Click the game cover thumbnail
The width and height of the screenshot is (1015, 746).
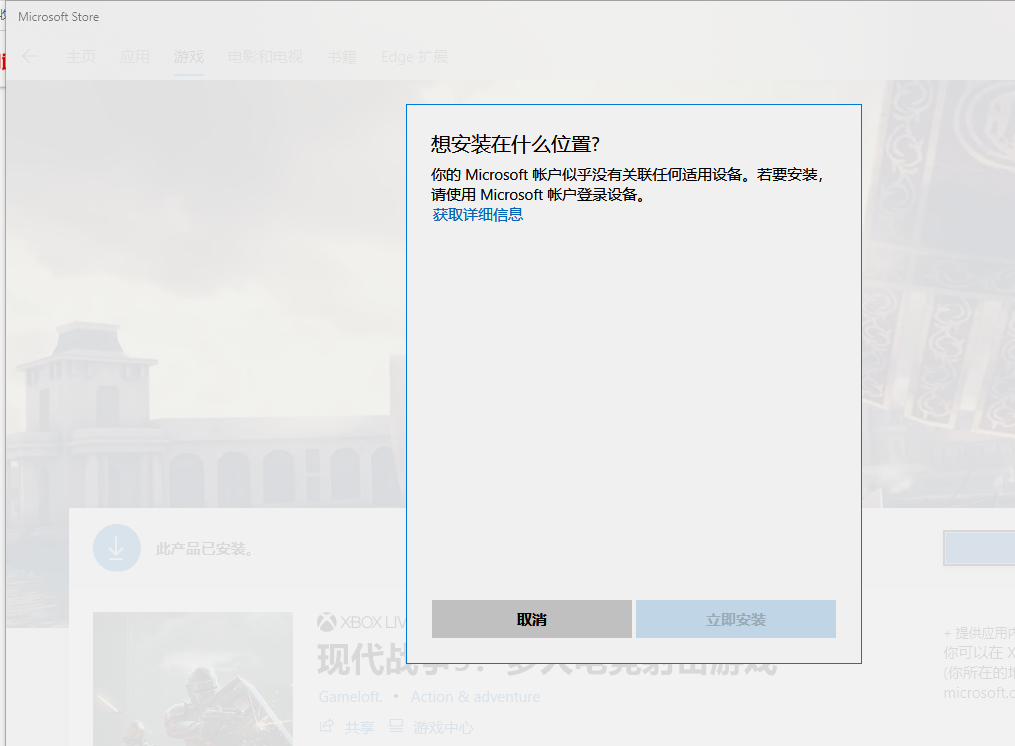tap(193, 679)
